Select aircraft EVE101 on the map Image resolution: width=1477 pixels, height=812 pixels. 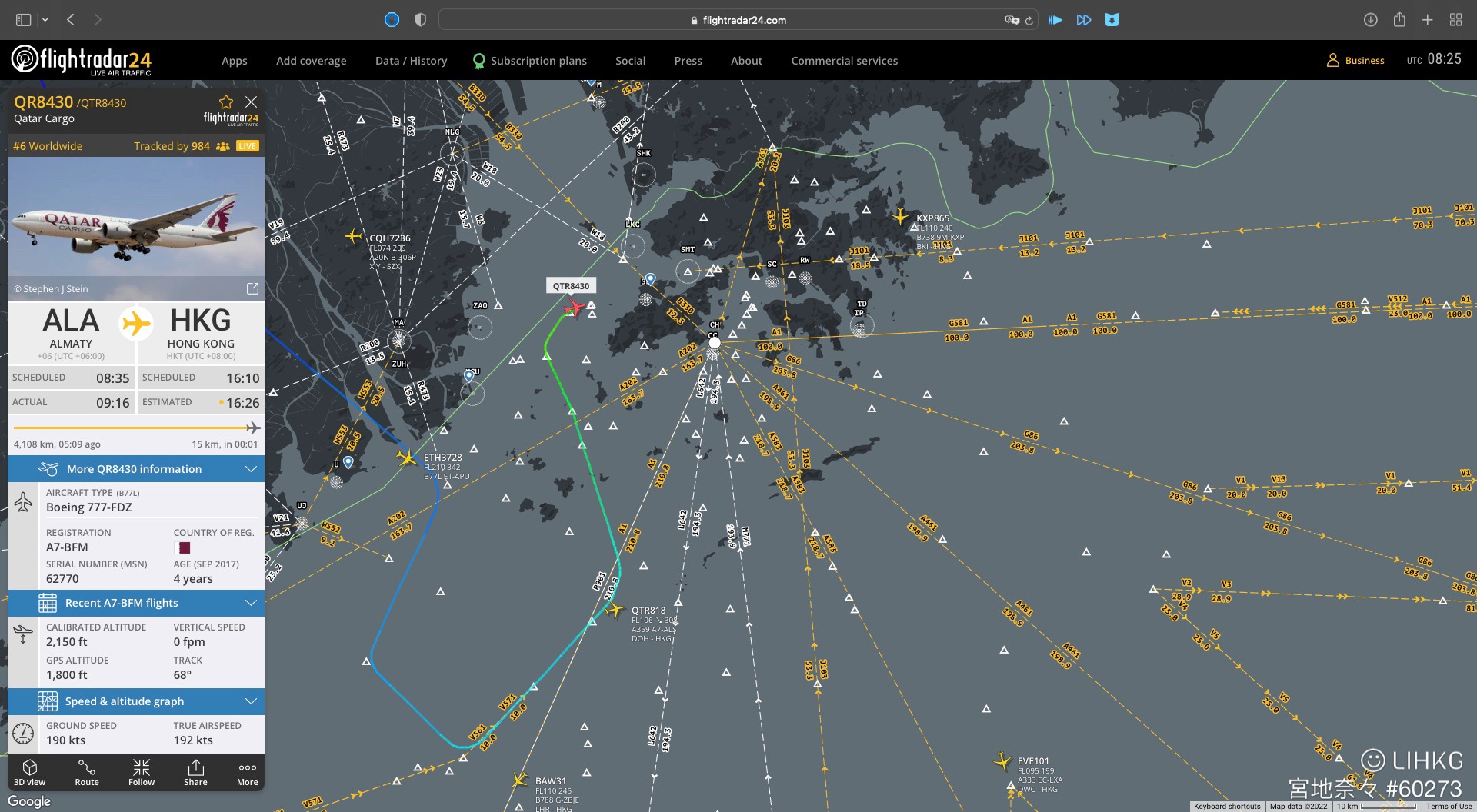[1002, 761]
